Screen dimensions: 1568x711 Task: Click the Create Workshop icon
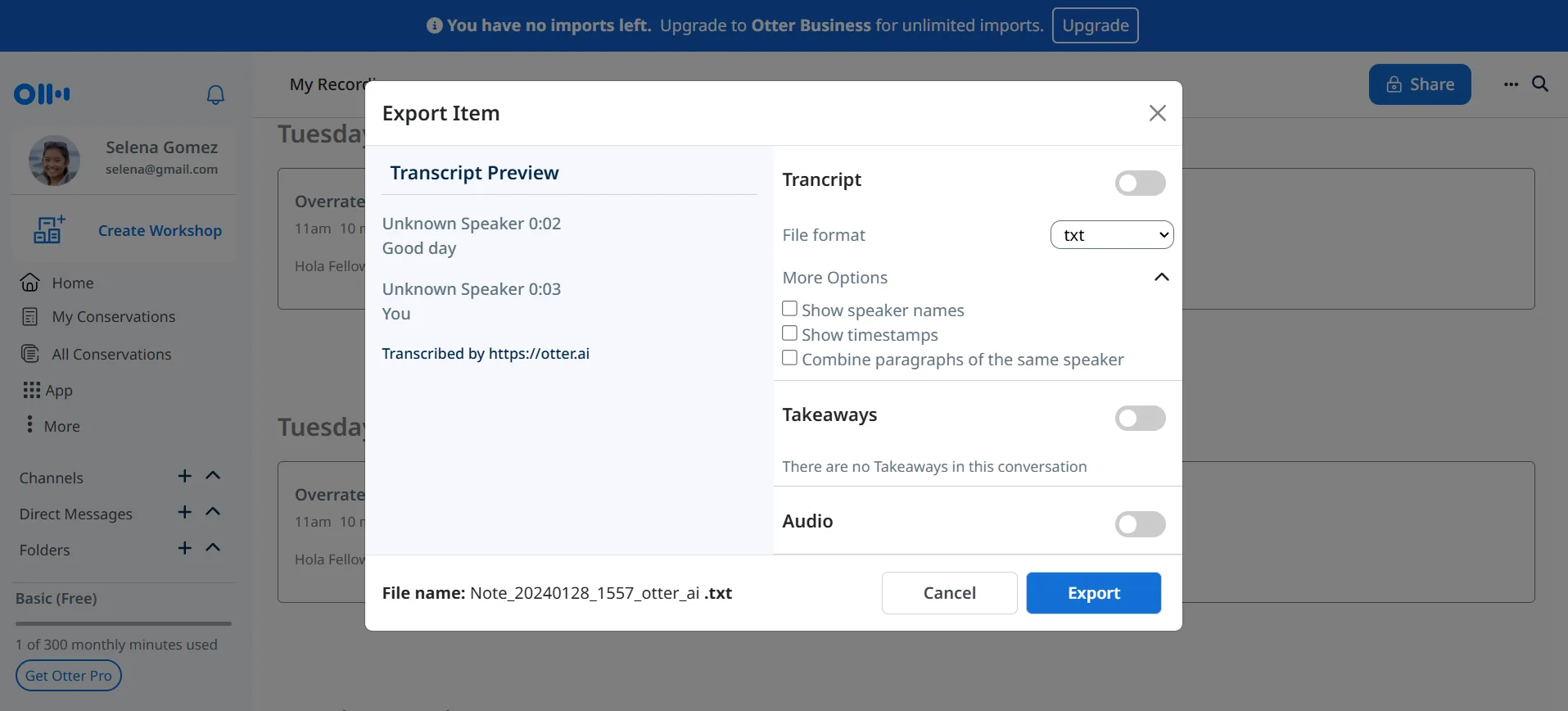[x=49, y=230]
